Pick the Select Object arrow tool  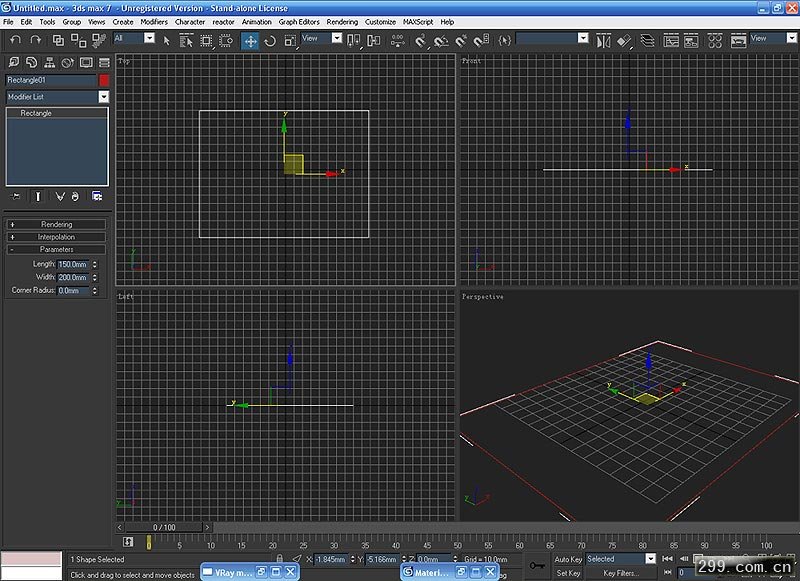pos(166,41)
